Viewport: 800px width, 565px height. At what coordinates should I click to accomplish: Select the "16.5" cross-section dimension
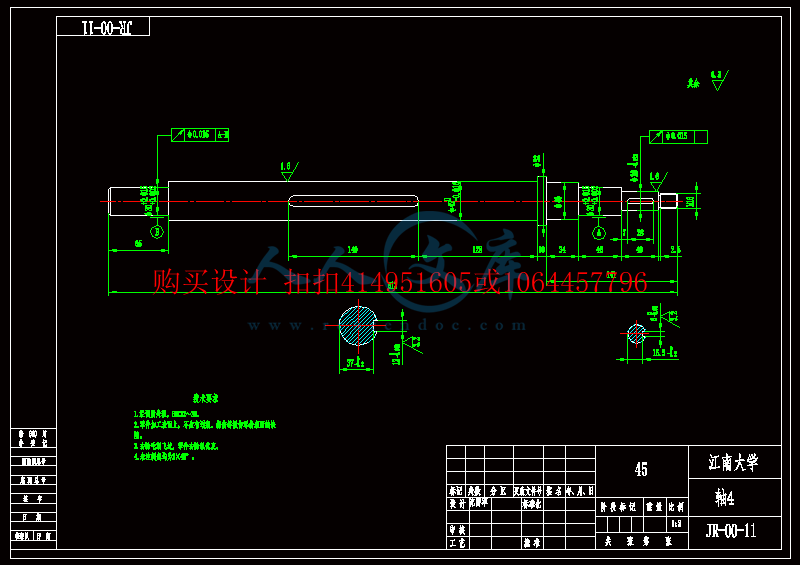(665, 352)
